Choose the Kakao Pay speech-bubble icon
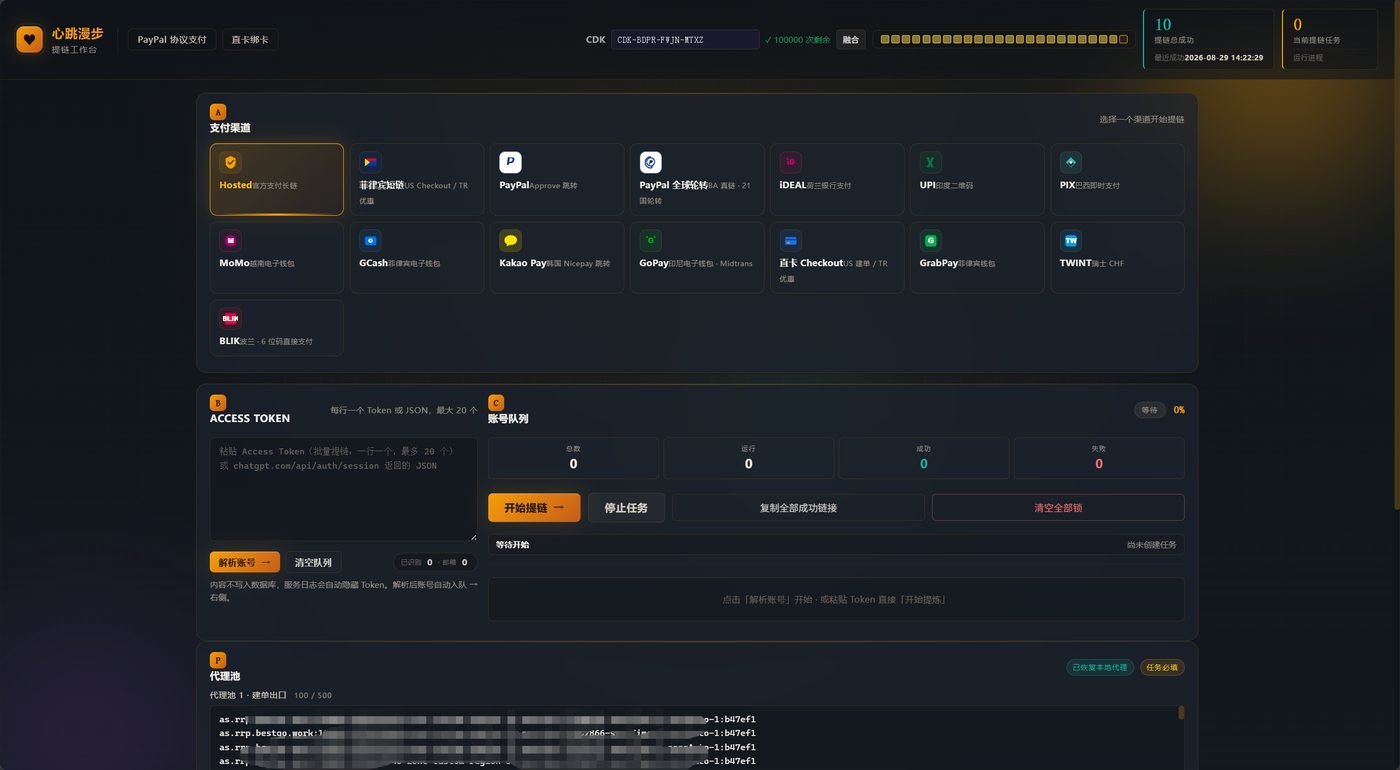The height and width of the screenshot is (770, 1400). click(x=511, y=240)
